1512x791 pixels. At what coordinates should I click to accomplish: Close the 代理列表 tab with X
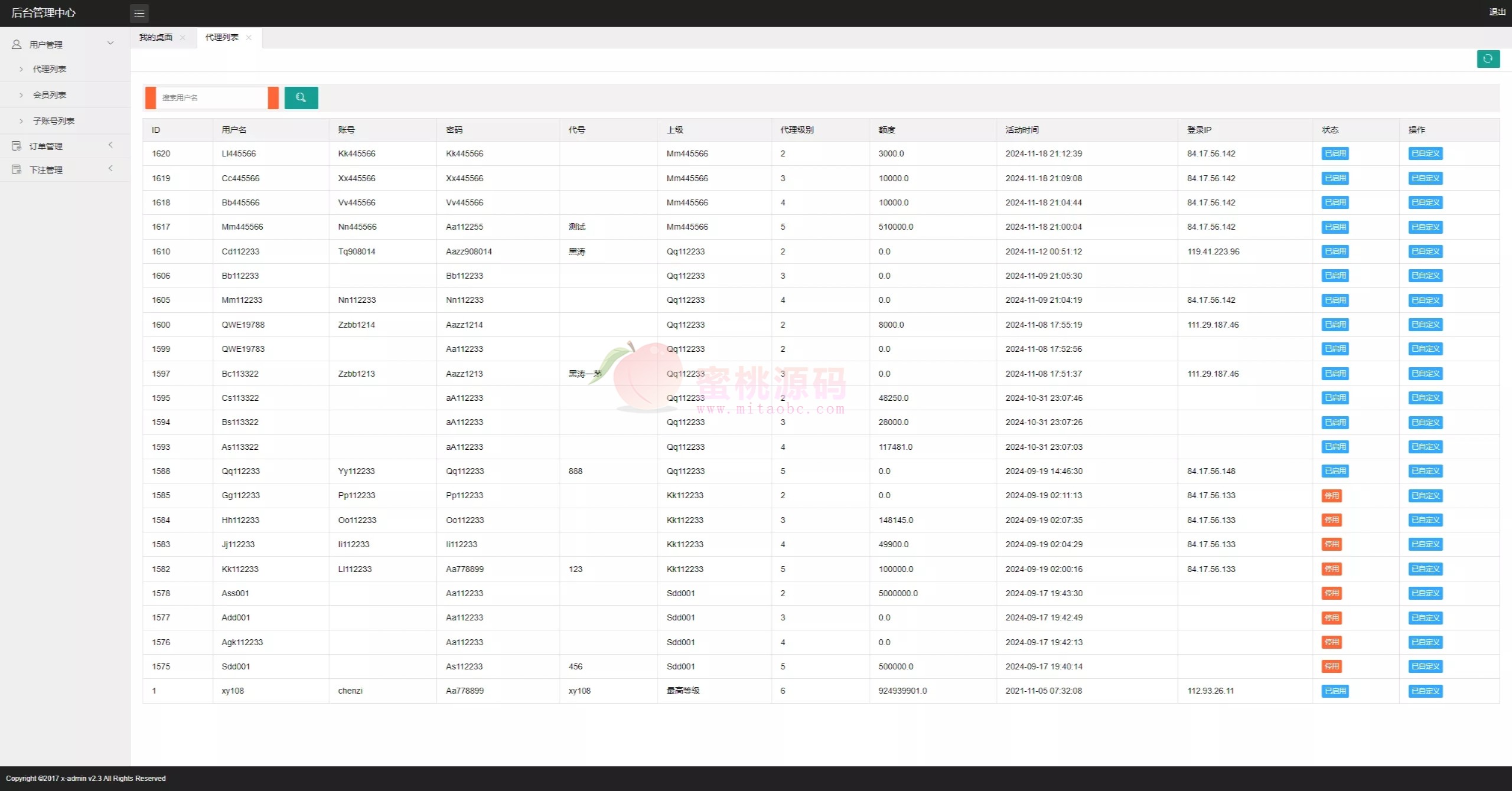tap(249, 38)
